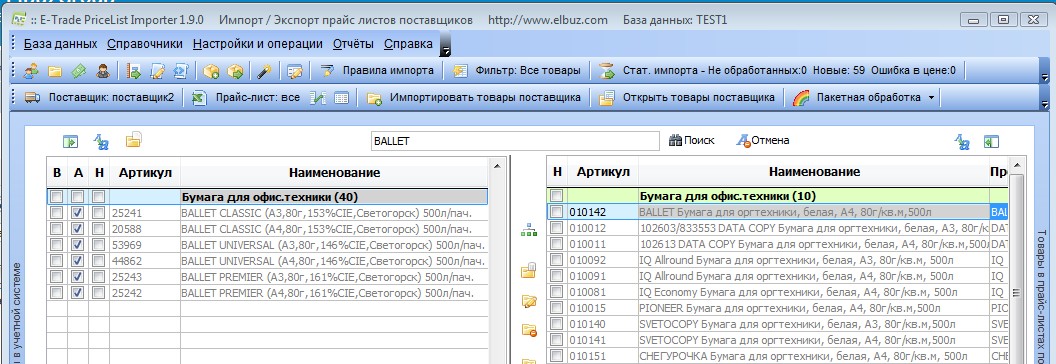Screen dimensions: 1056x364
Task: Click the table grid icon in supplier toolbar
Action: [x=341, y=98]
